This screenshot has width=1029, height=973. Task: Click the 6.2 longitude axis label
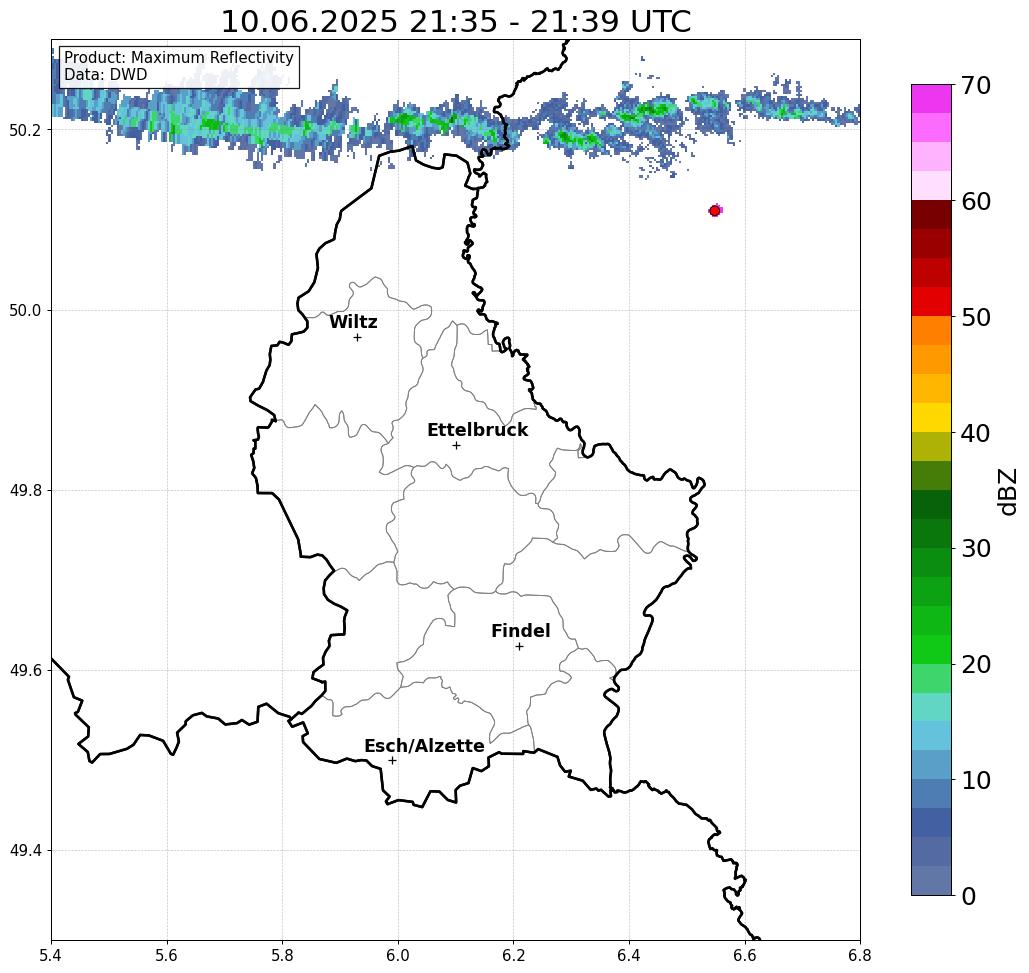point(514,956)
